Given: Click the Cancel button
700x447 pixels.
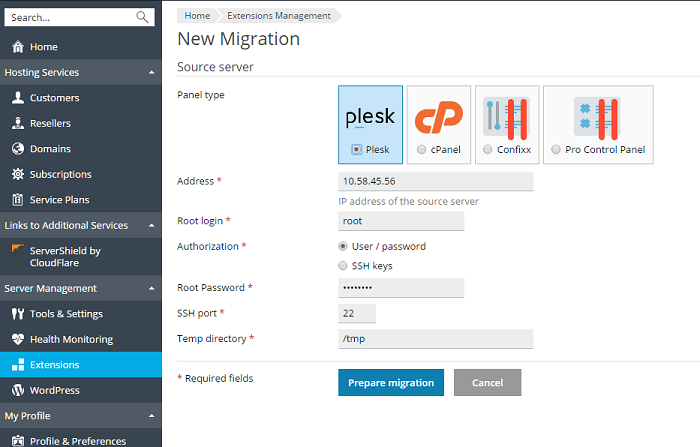Looking at the screenshot, I should 487,383.
